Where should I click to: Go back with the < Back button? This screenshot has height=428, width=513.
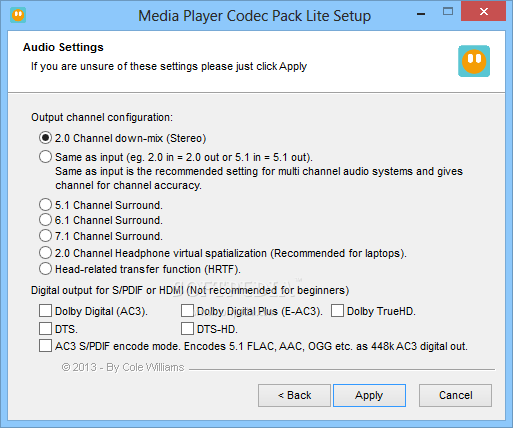pos(294,395)
